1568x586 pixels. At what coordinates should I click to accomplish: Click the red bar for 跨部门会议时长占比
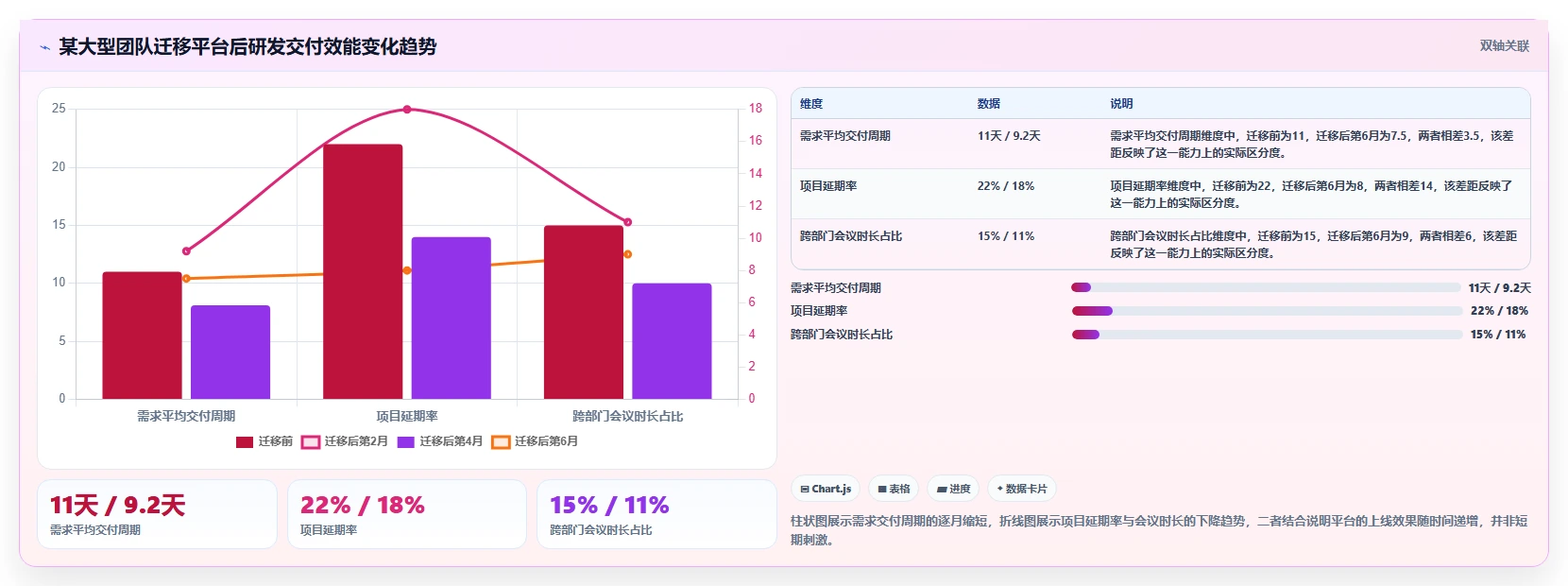[584, 312]
